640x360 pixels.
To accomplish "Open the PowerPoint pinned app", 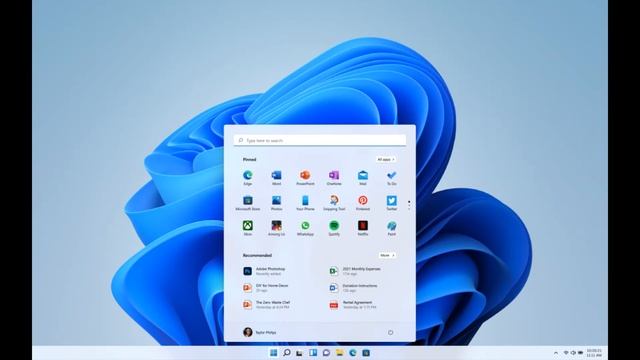I will pos(305,178).
